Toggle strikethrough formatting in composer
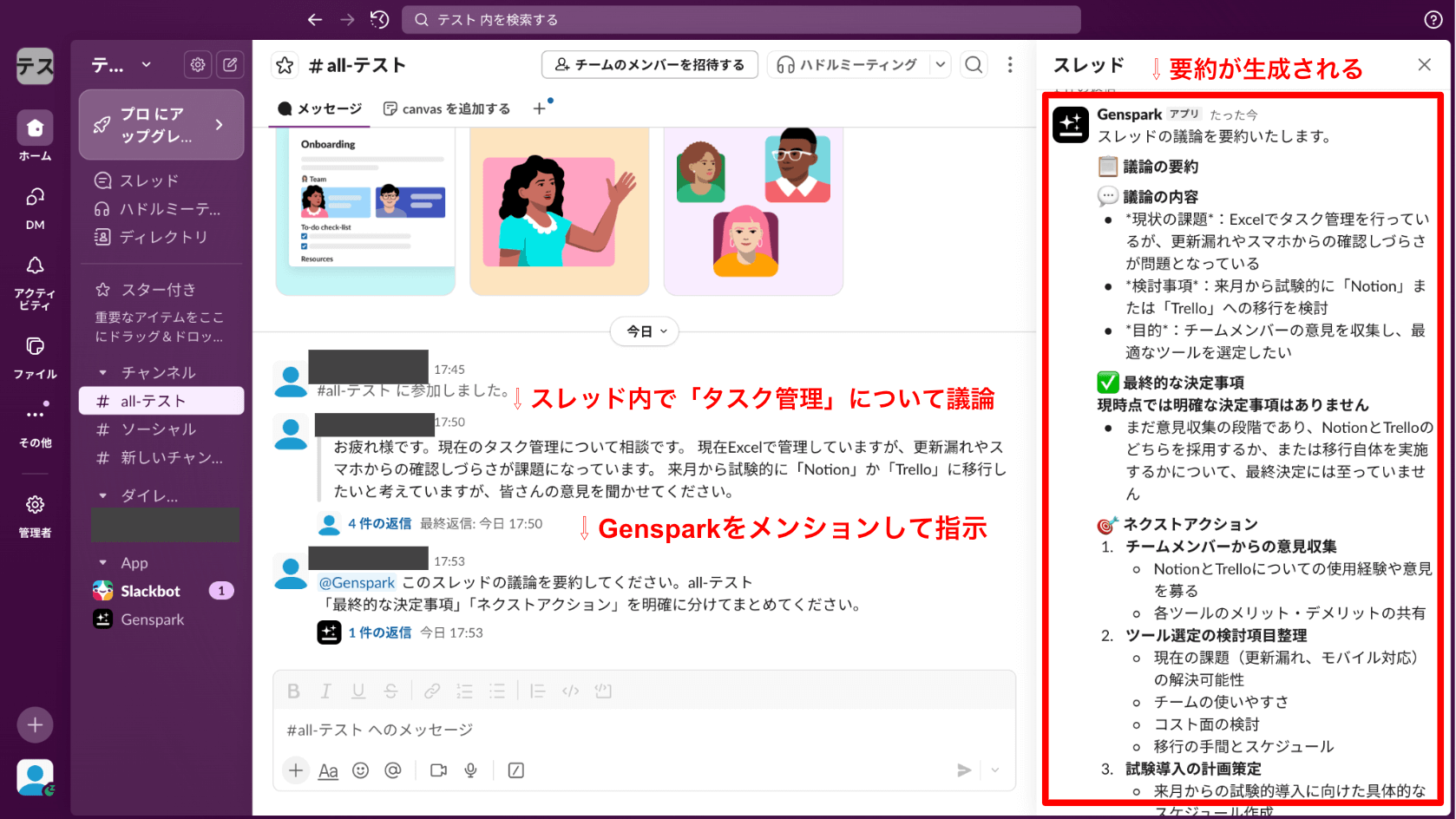This screenshot has width=1456, height=819. coord(391,691)
